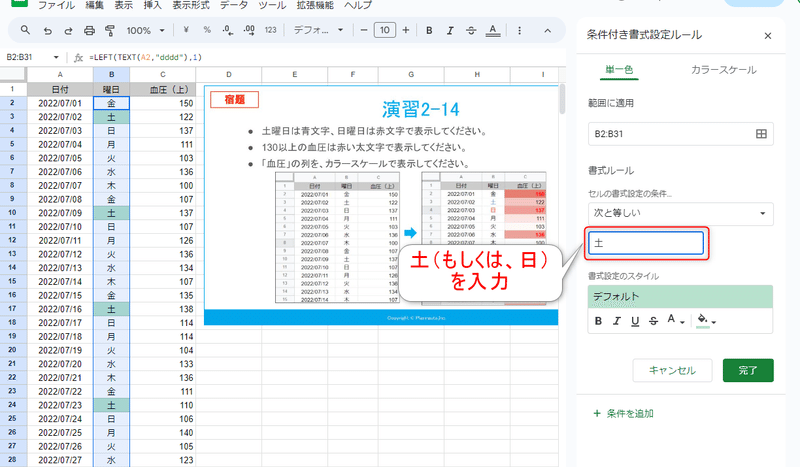Toggle strikethrough in the main toolbar

click(471, 31)
